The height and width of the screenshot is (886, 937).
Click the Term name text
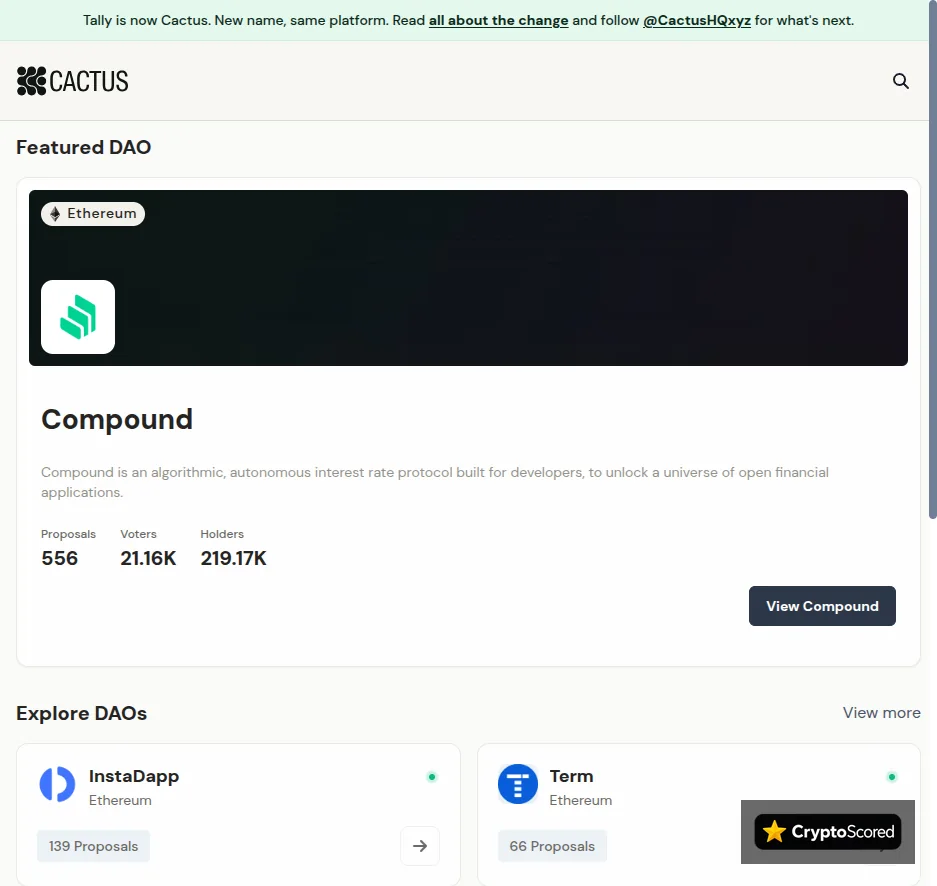tap(571, 776)
